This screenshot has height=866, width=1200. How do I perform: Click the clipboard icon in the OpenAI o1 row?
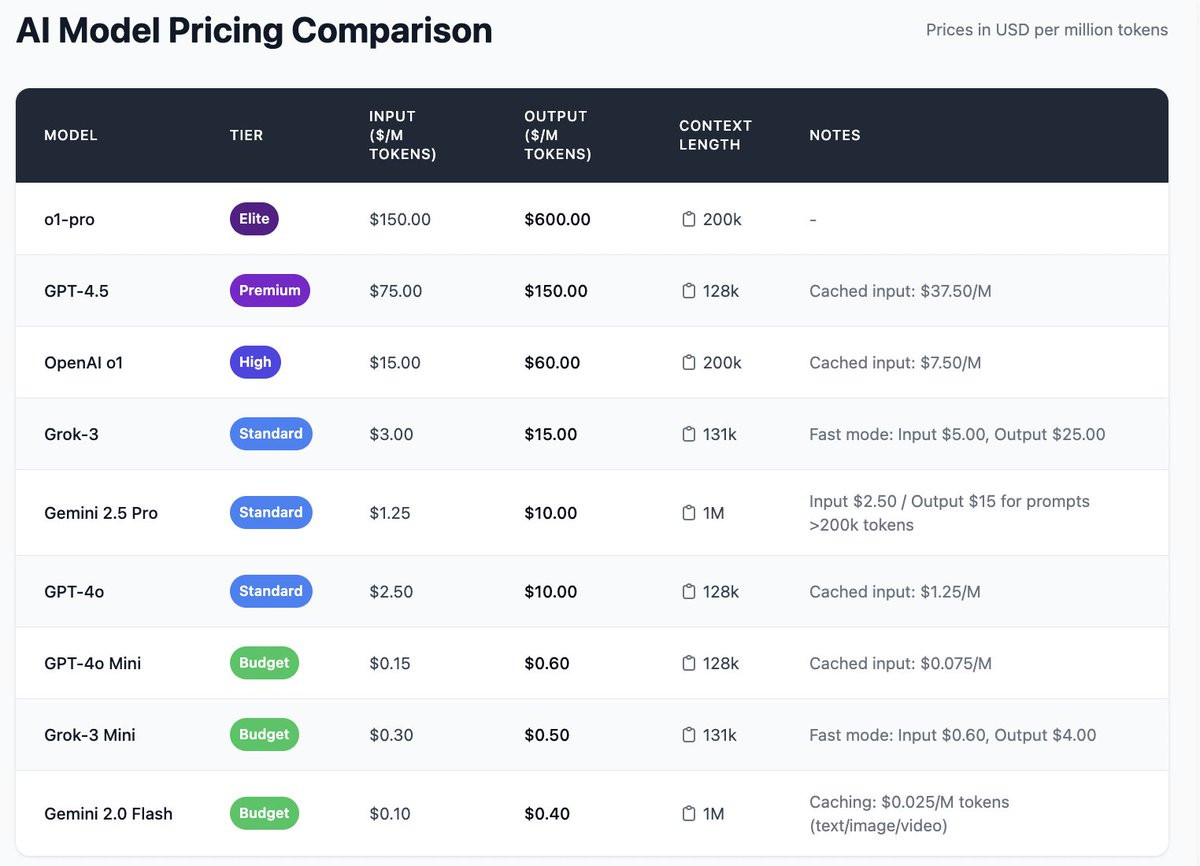tap(688, 362)
